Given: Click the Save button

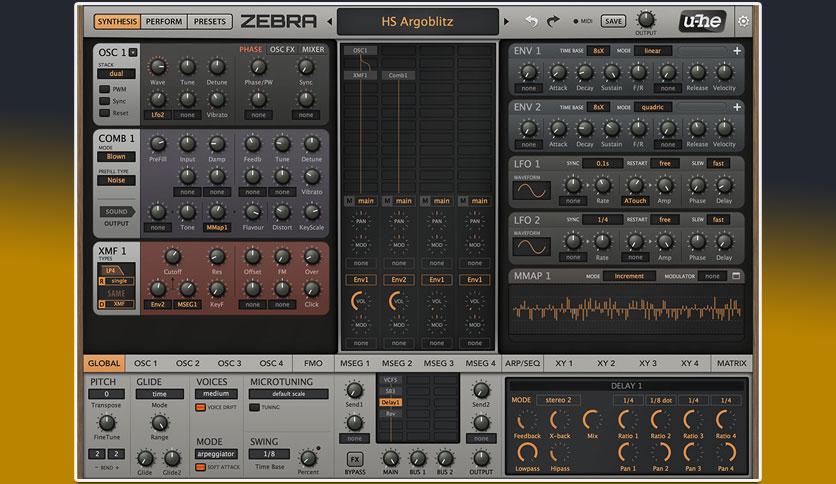Looking at the screenshot, I should pyautogui.click(x=613, y=21).
